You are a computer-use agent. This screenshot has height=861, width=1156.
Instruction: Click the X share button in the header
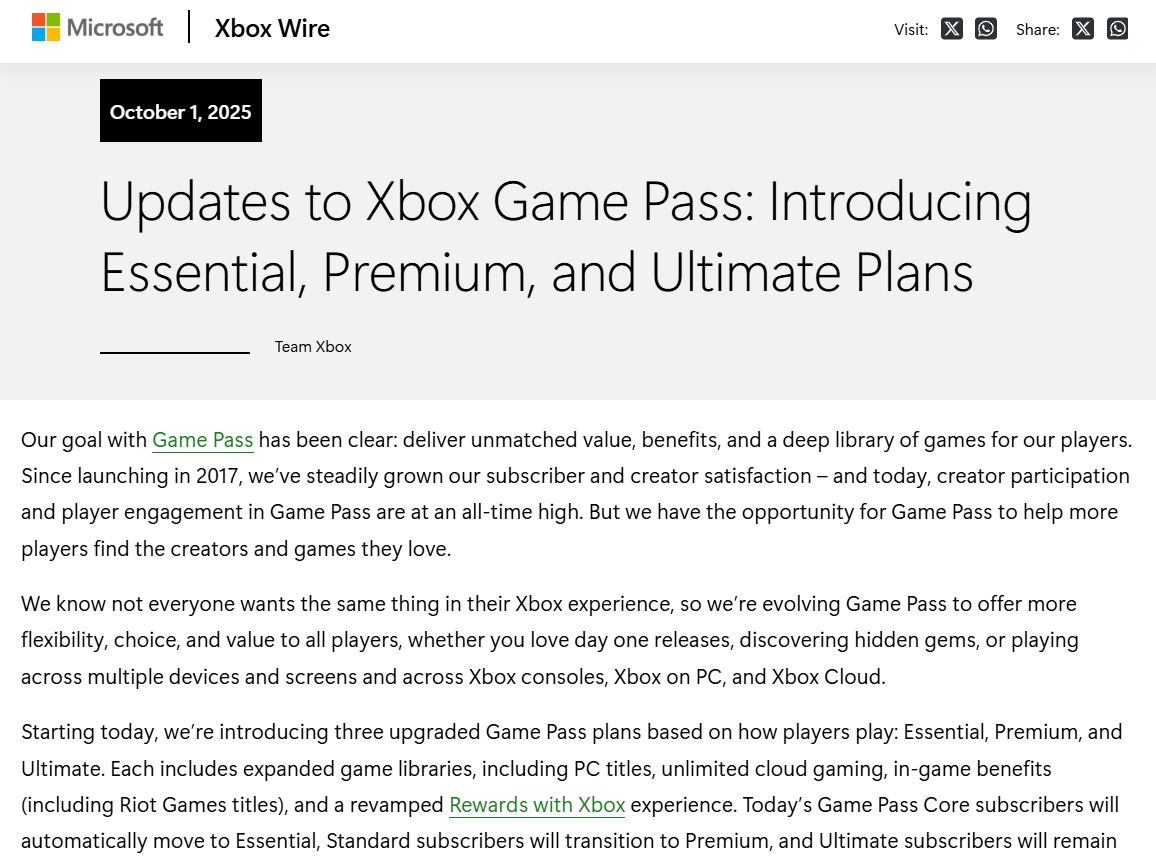tap(1082, 29)
